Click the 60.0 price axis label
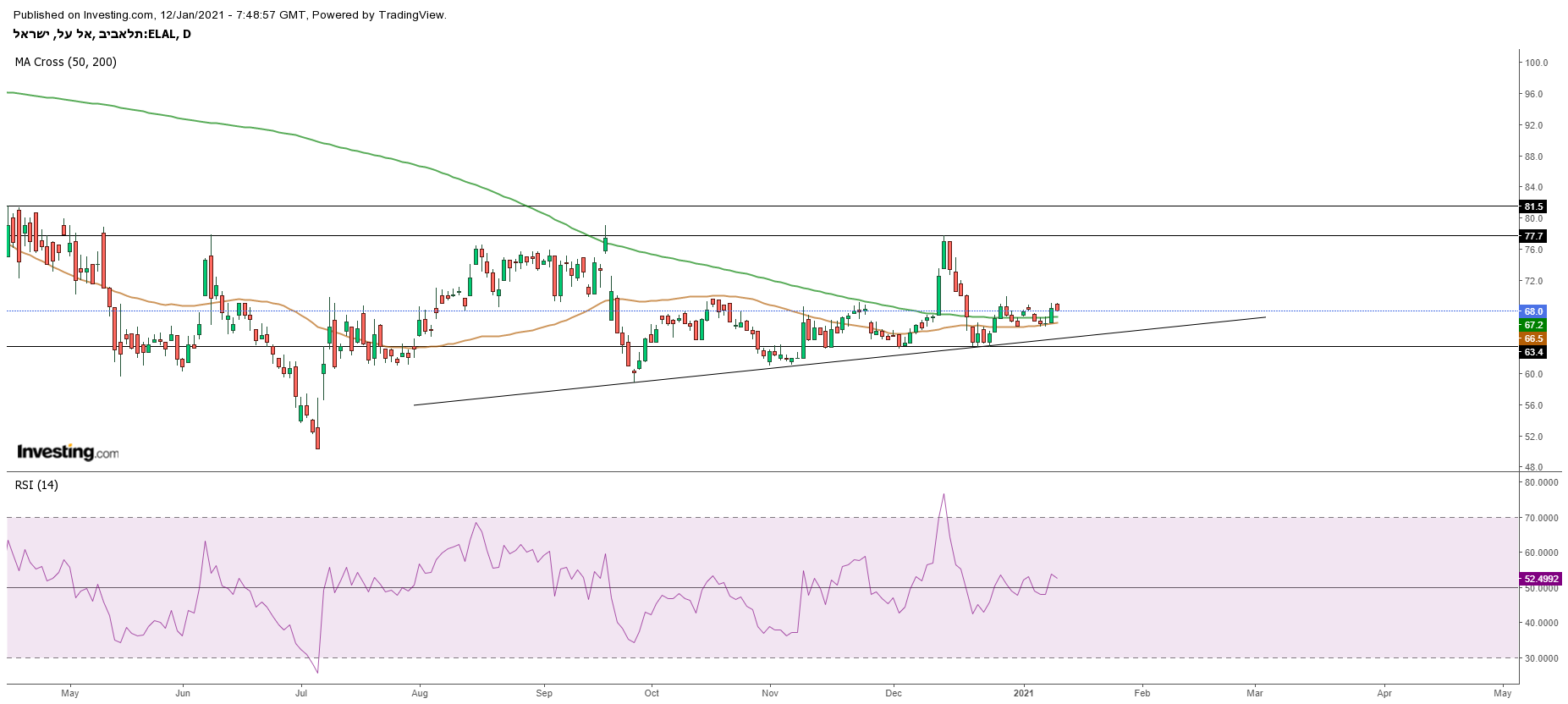 1533,374
